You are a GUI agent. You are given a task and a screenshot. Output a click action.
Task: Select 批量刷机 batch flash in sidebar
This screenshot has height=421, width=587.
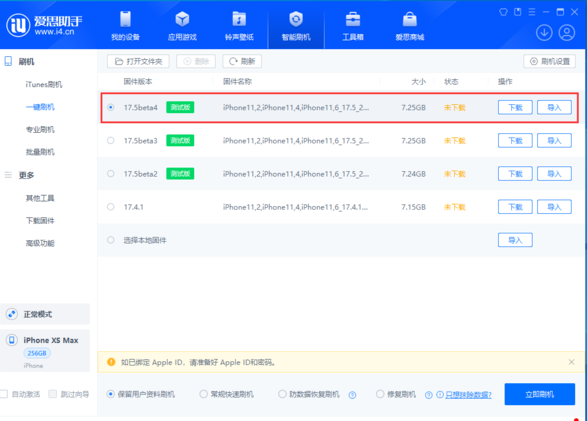40,152
